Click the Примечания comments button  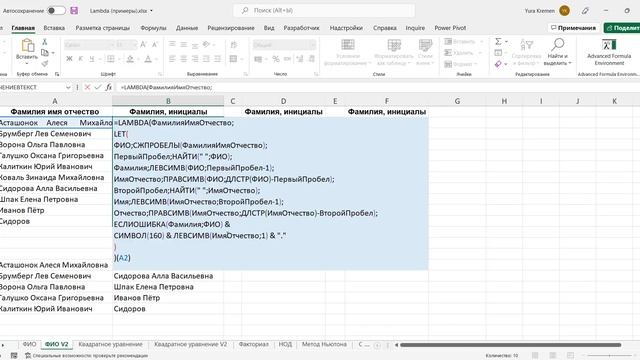[x=573, y=28]
